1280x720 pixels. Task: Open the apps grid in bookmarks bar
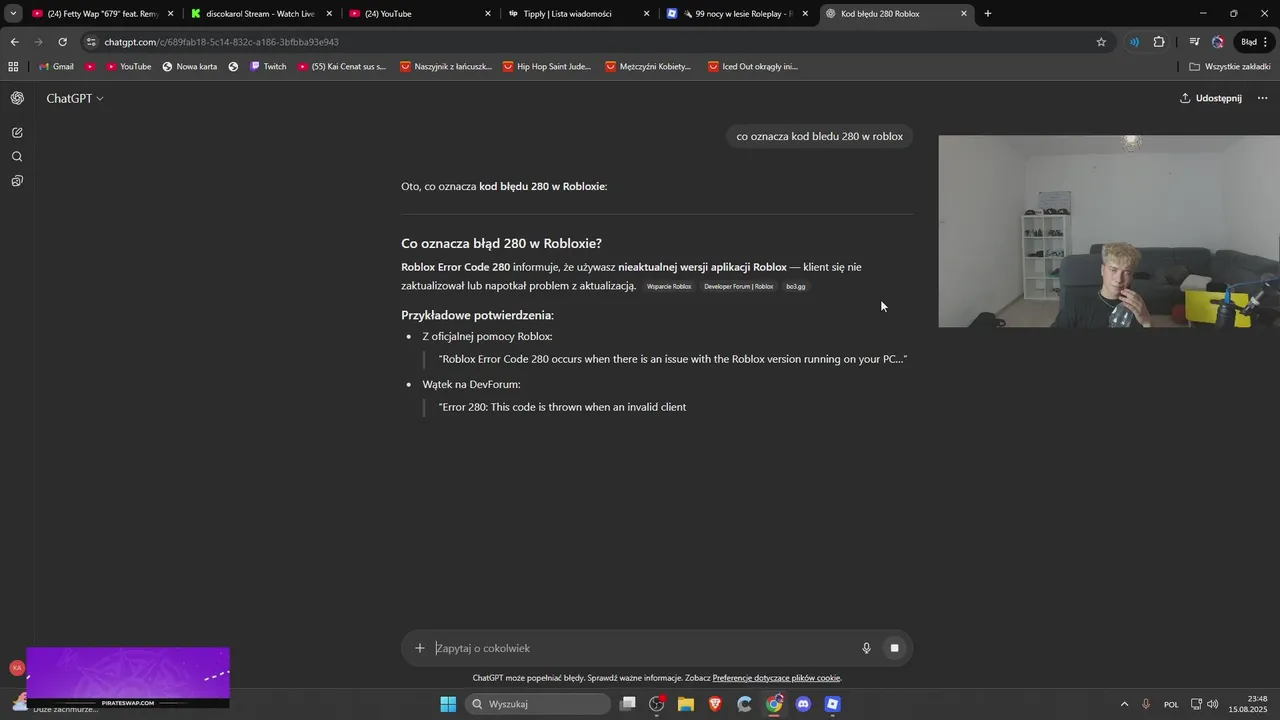(x=13, y=66)
